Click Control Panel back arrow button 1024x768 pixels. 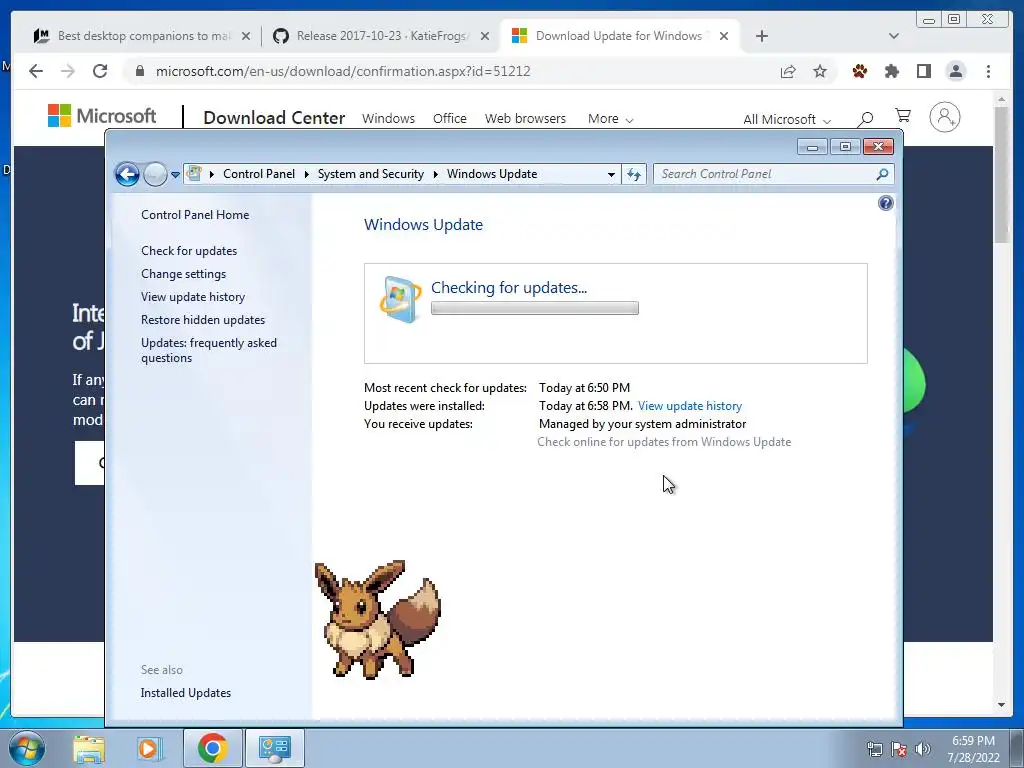point(127,174)
